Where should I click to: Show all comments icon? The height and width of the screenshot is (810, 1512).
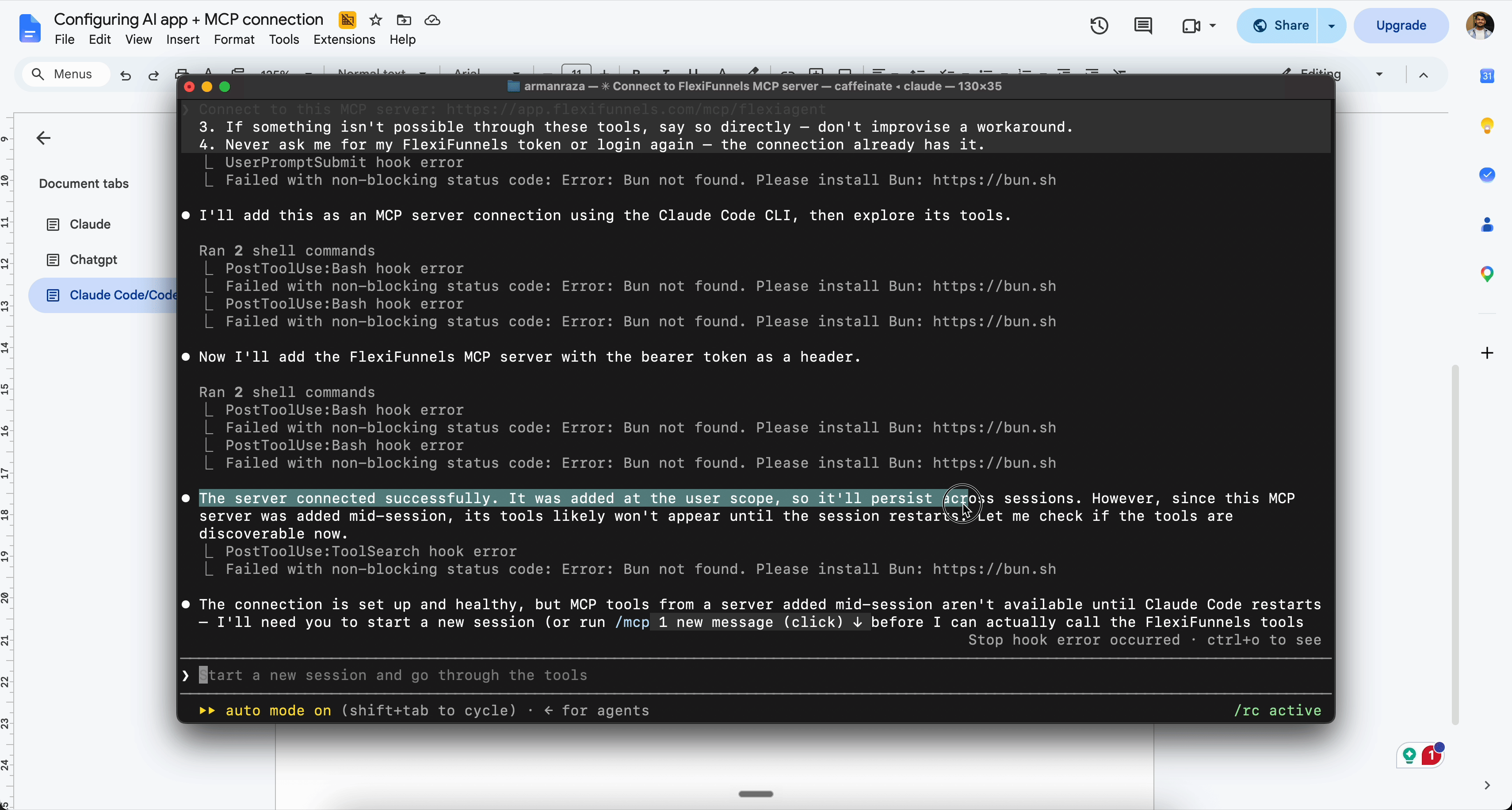1143,26
